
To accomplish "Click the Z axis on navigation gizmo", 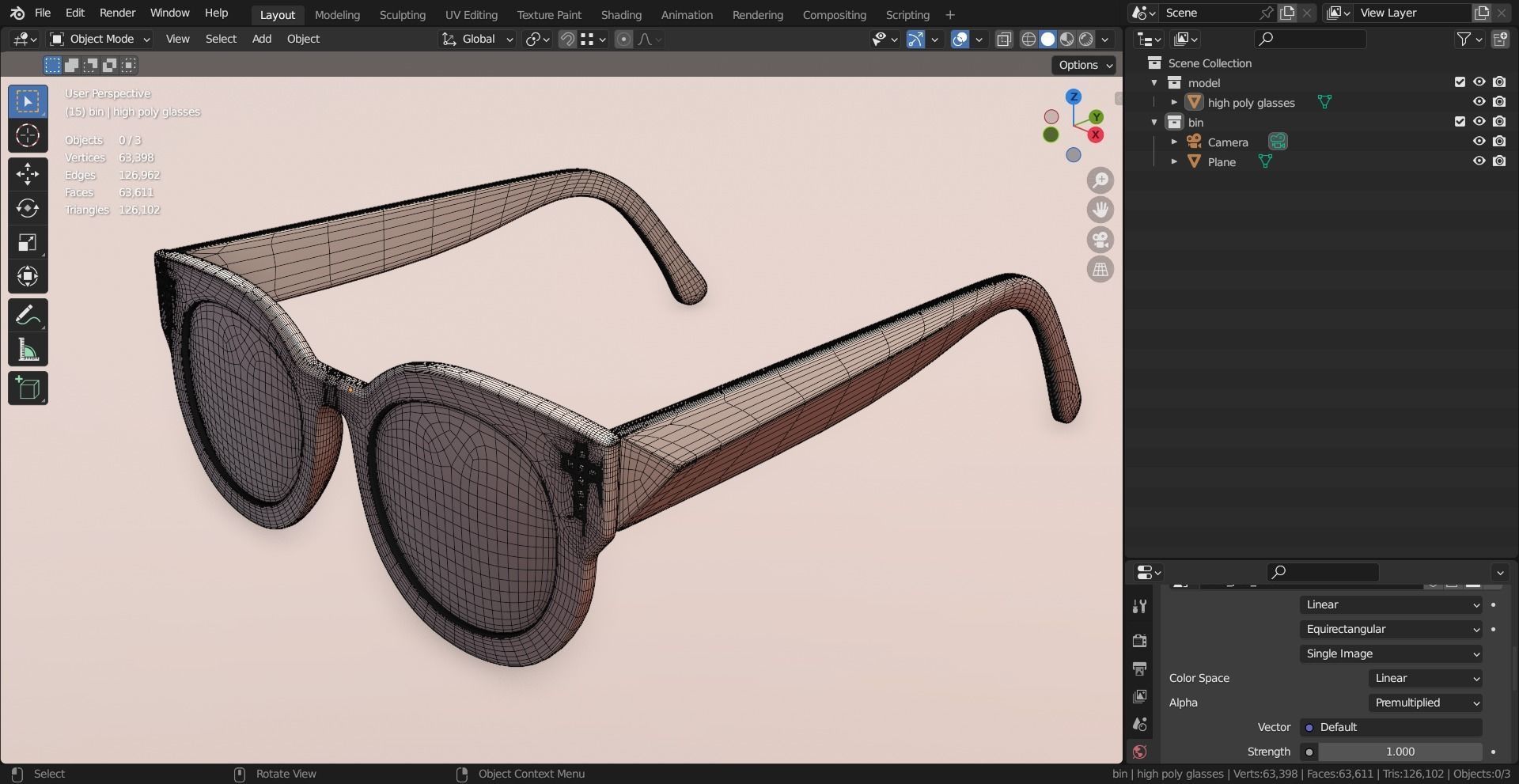I will click(1074, 97).
